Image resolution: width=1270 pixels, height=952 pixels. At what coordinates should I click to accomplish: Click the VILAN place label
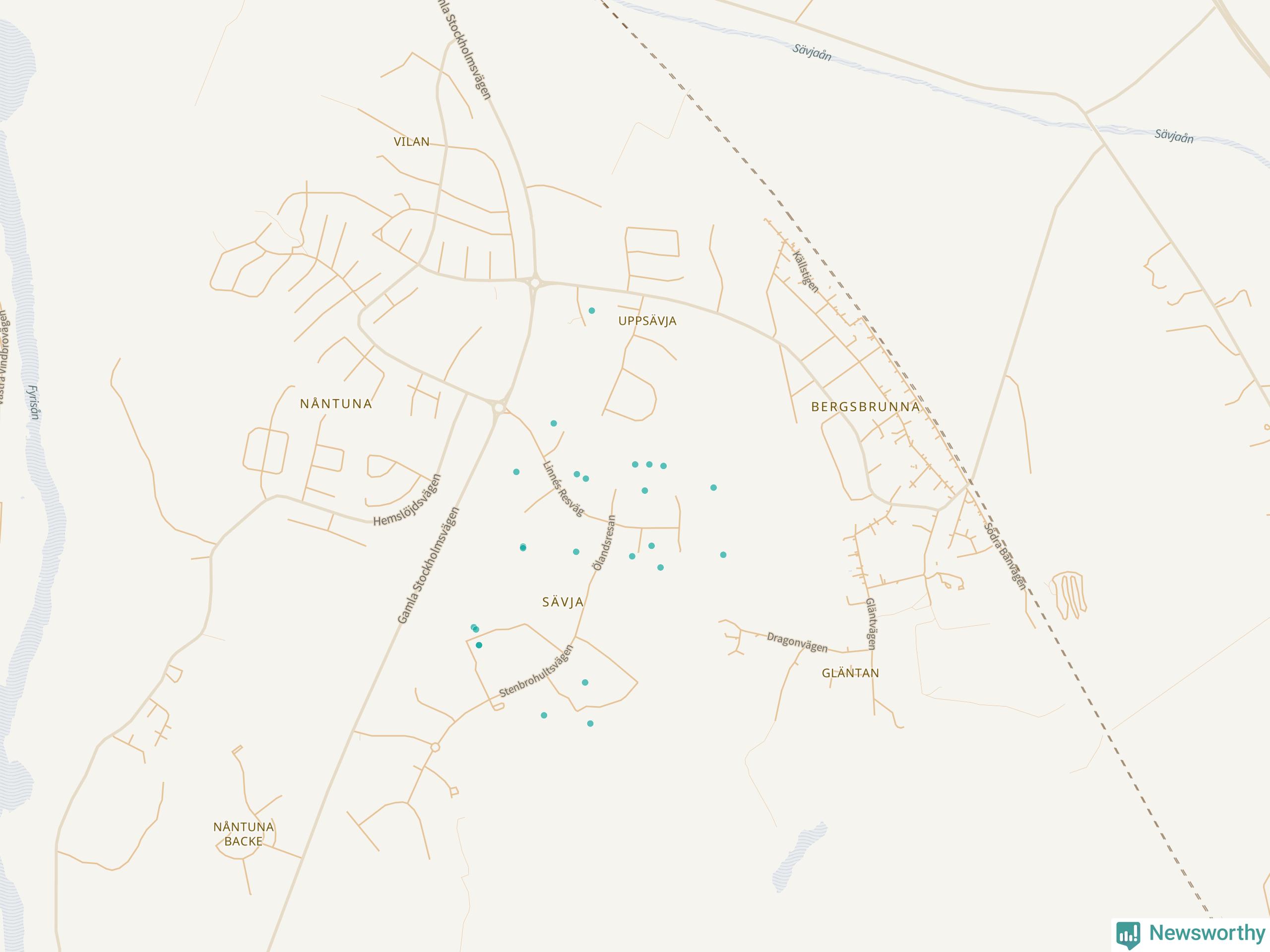tap(411, 142)
